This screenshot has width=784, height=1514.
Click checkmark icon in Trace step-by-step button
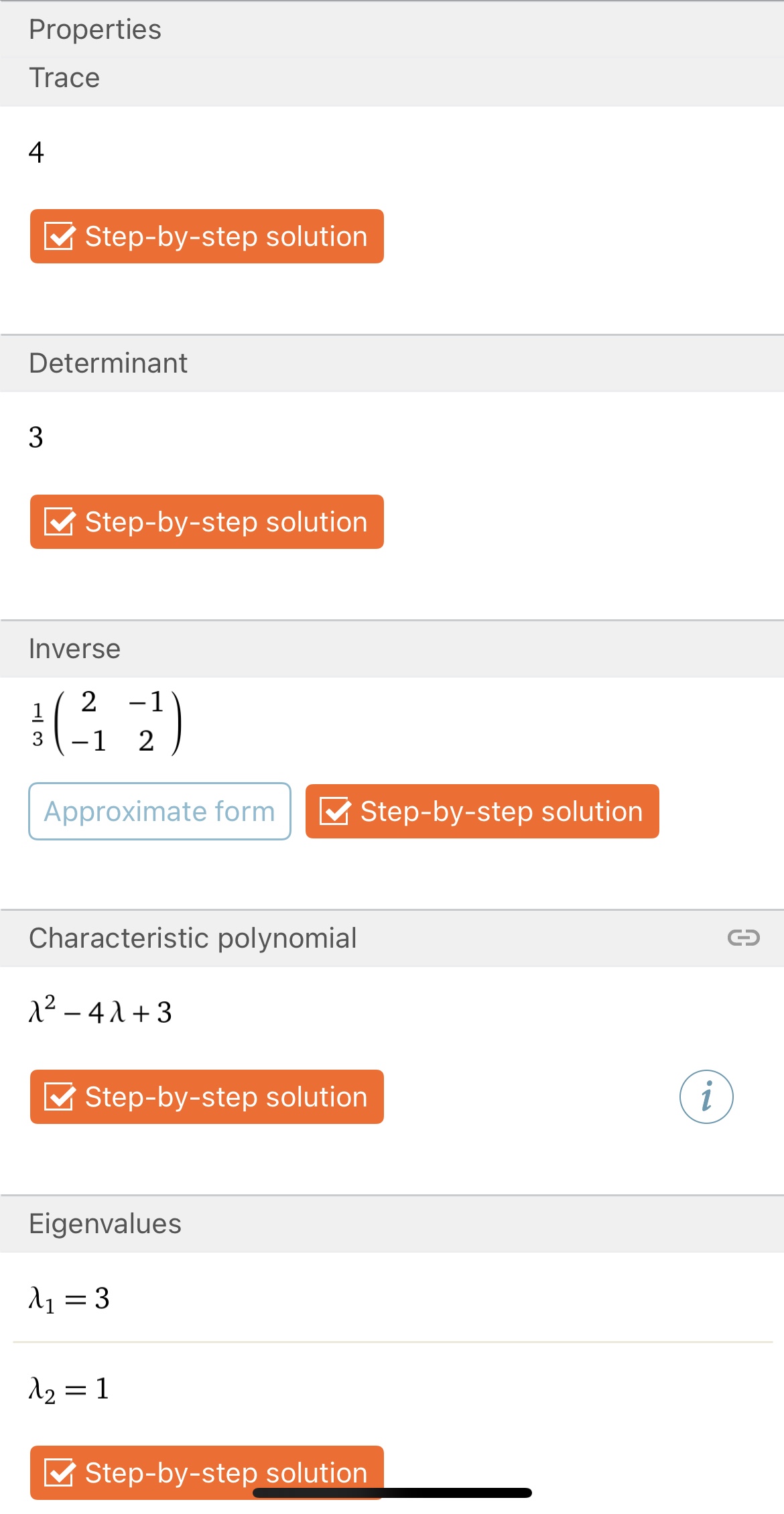(x=60, y=237)
